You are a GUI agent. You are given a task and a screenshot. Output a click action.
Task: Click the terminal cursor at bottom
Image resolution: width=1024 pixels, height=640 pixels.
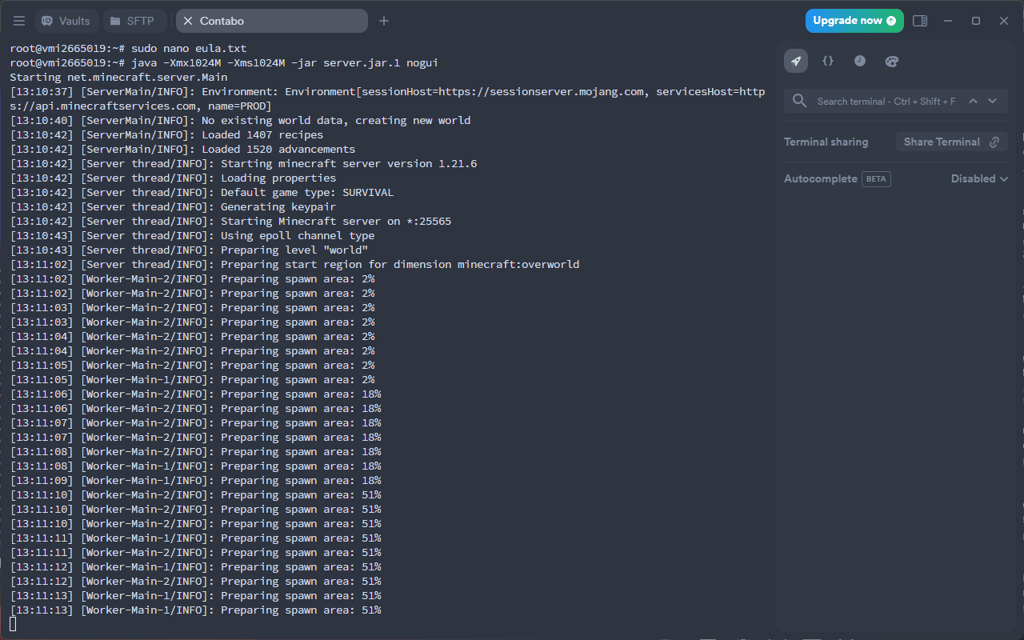12,624
